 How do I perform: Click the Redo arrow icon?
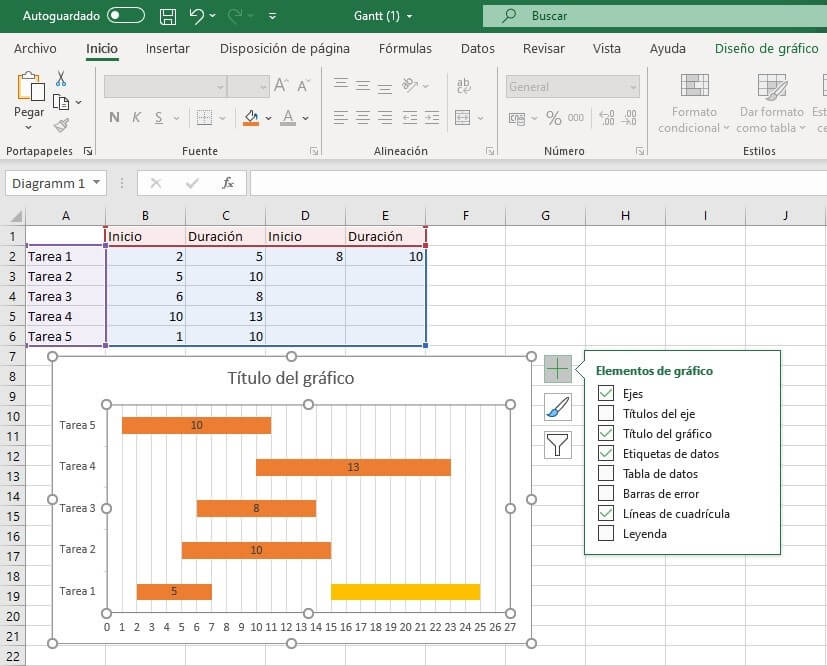(235, 16)
